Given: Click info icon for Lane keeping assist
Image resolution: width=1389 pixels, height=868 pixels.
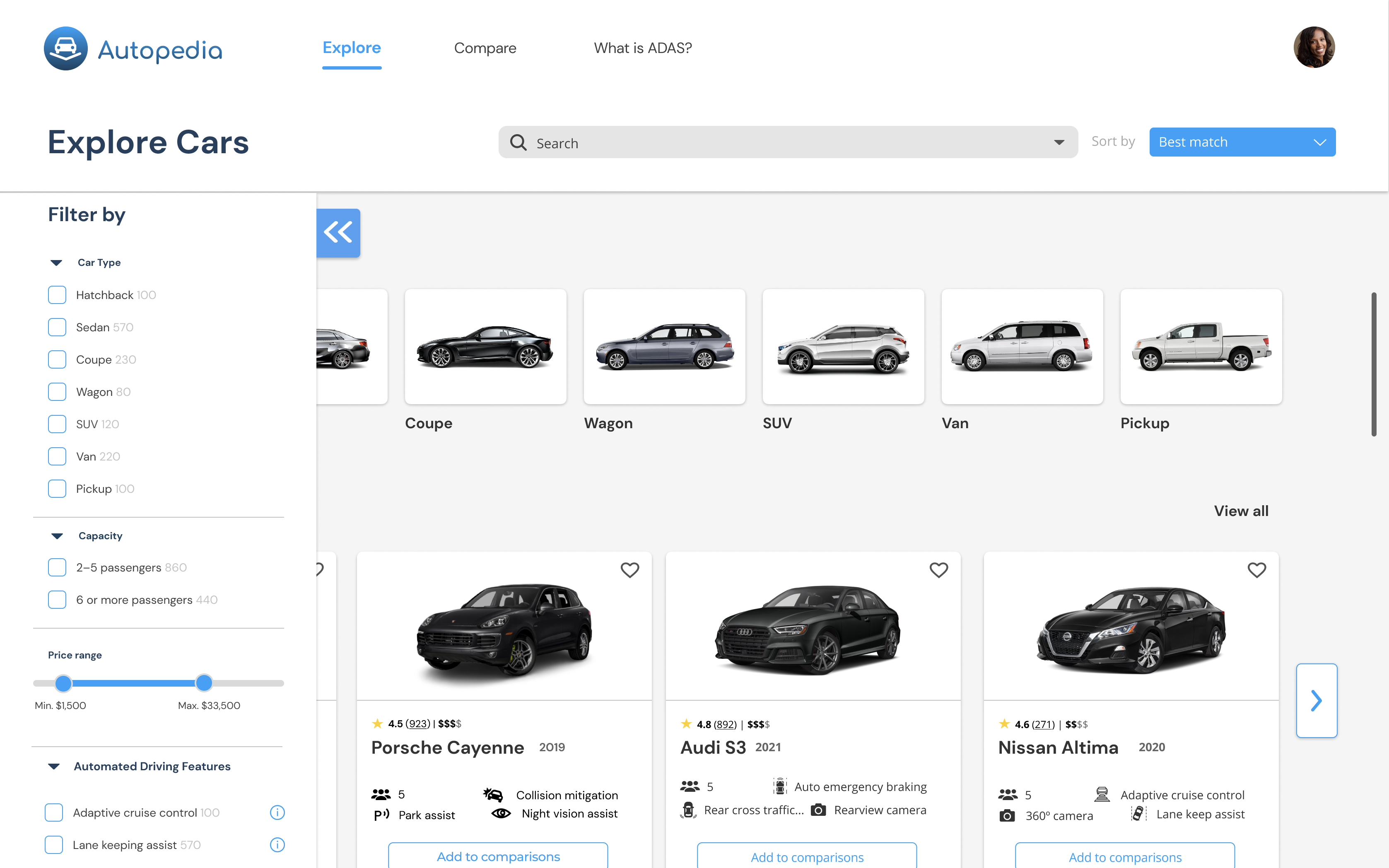Looking at the screenshot, I should 277,844.
